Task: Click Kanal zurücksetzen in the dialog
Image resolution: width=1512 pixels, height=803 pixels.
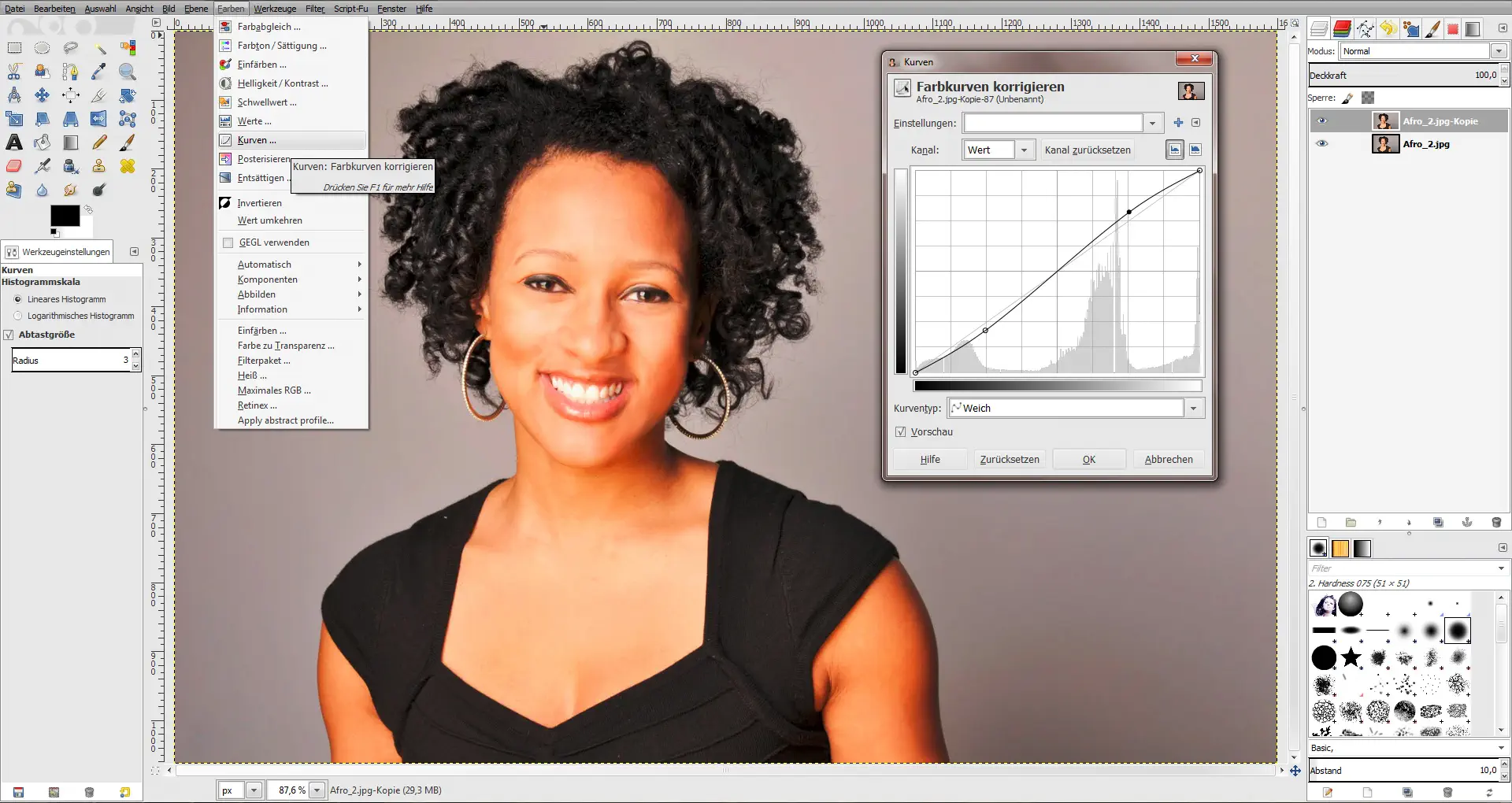Action: tap(1088, 150)
